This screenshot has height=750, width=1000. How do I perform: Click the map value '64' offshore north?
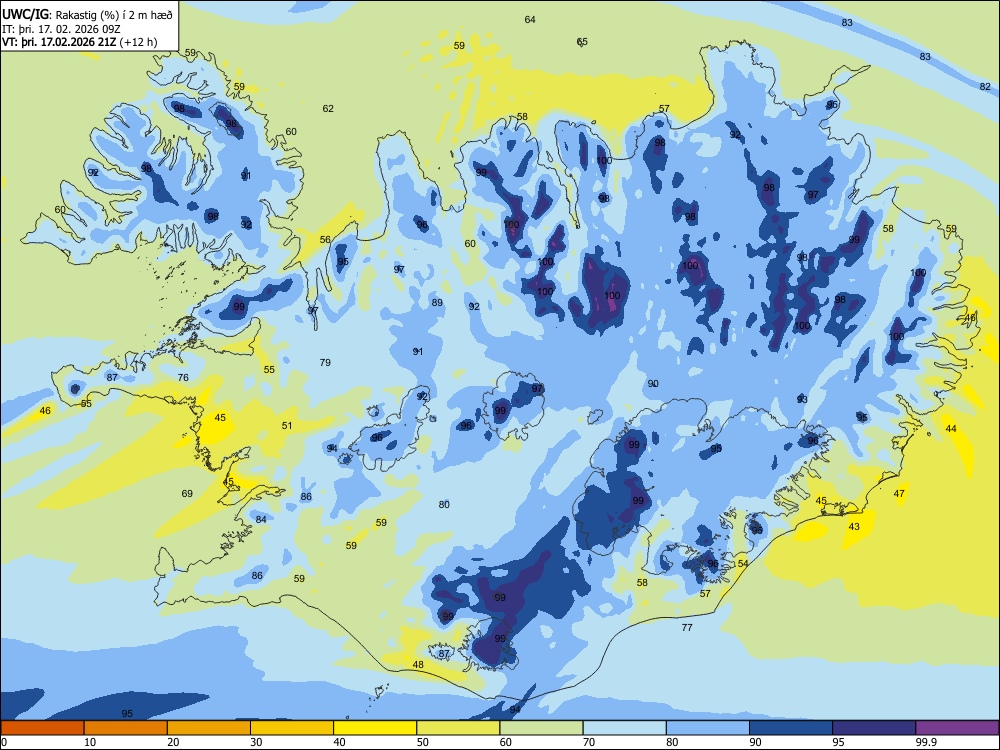530,19
